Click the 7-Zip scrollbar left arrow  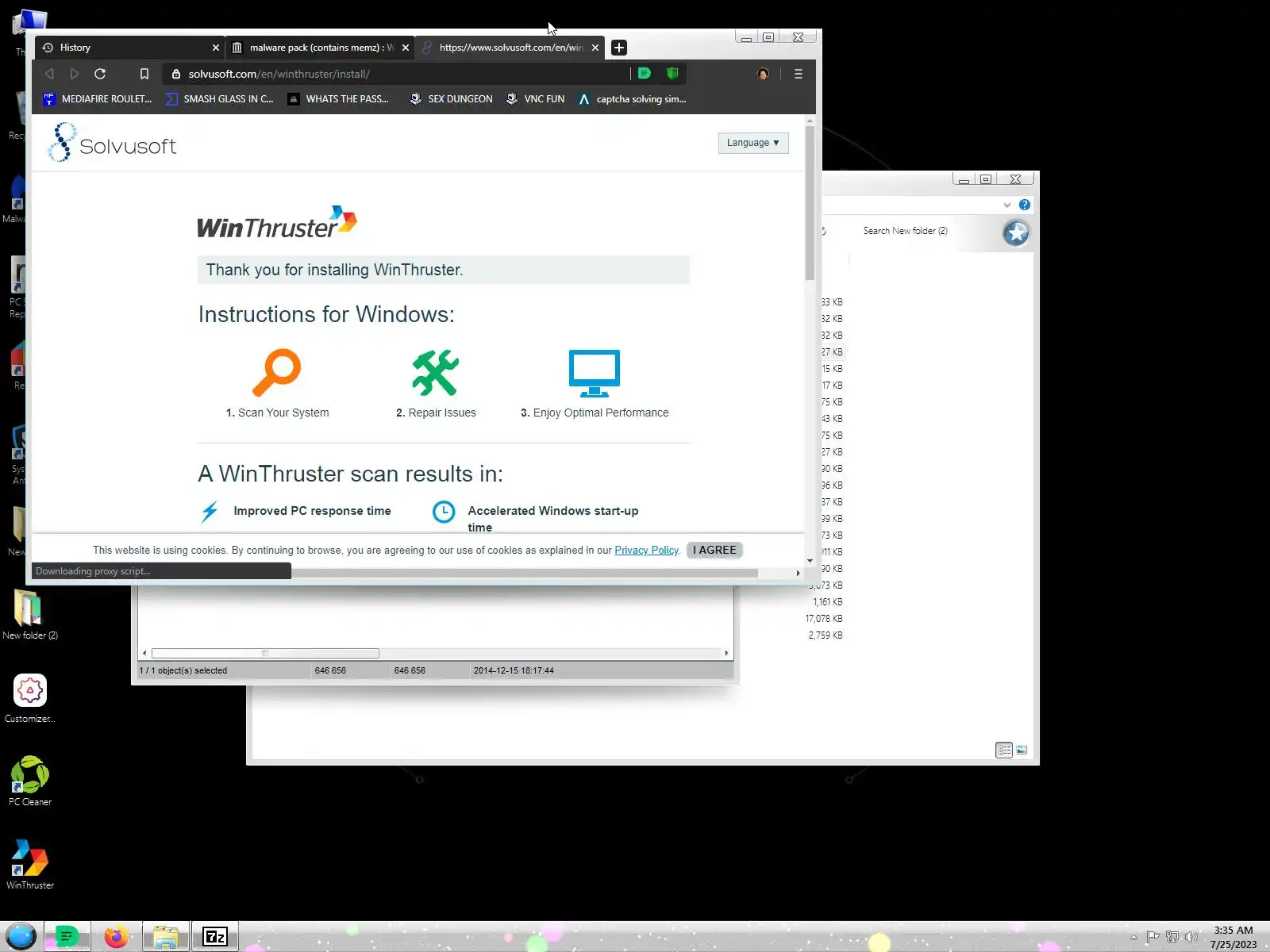(x=144, y=654)
